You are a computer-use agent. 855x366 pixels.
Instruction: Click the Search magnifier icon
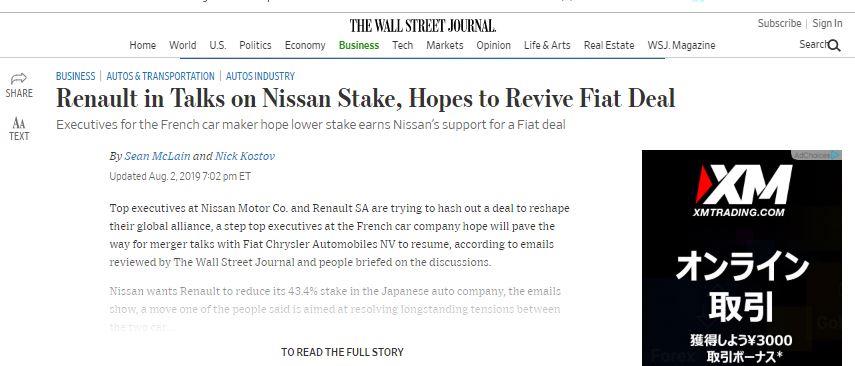[x=834, y=46]
